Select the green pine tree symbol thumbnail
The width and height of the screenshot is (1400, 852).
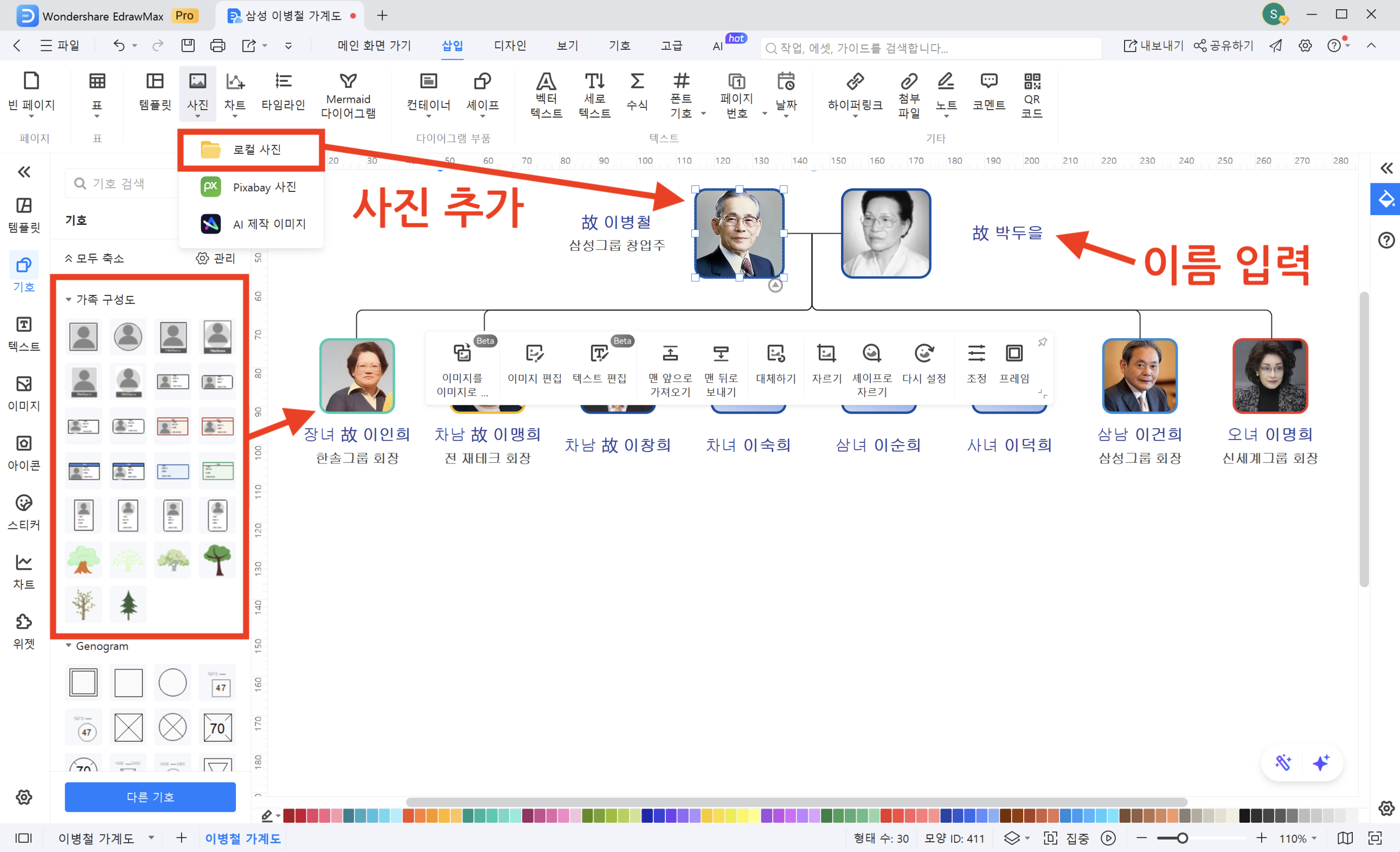[x=128, y=604]
